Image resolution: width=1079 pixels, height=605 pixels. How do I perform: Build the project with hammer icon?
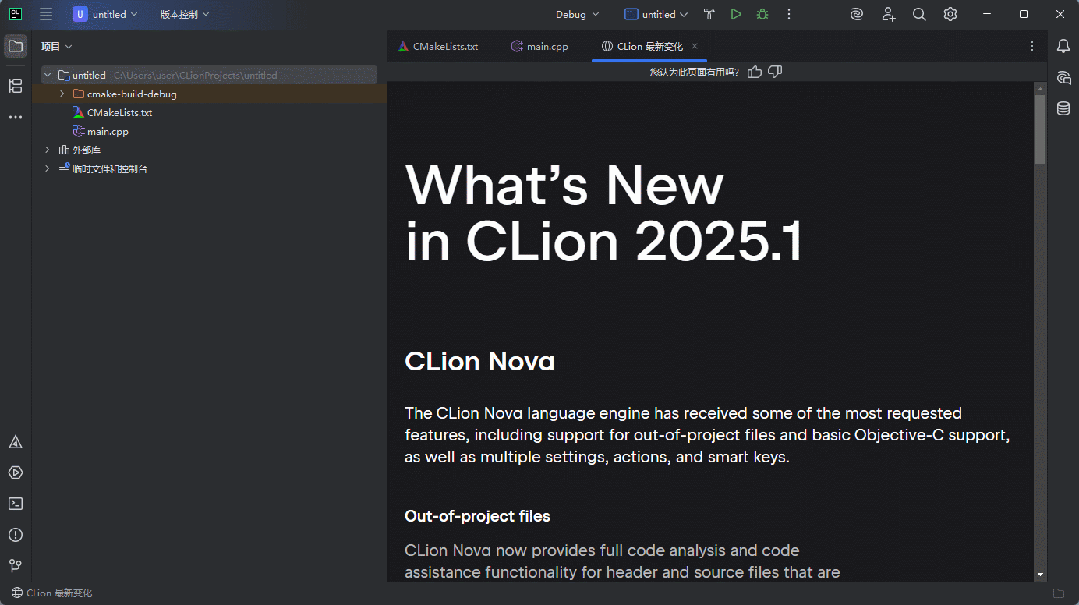pos(709,14)
